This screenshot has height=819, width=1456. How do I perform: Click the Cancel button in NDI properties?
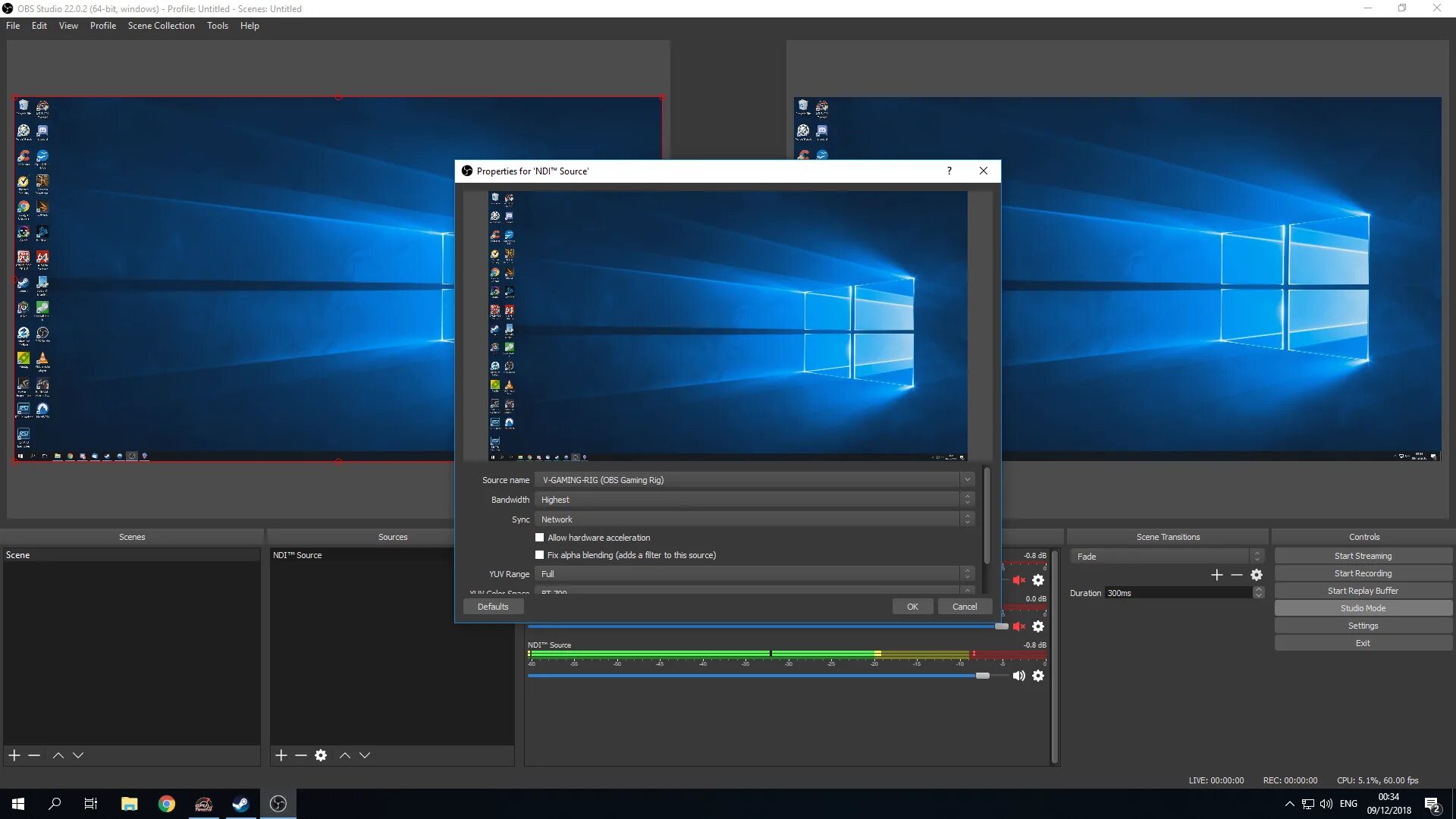(x=963, y=606)
